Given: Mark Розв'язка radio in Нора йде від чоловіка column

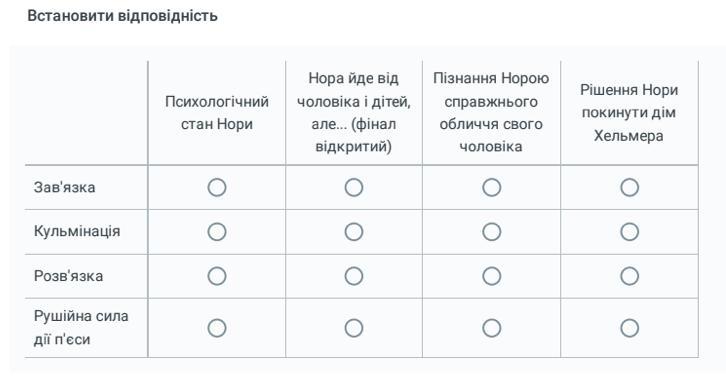Looking at the screenshot, I should tap(354, 276).
